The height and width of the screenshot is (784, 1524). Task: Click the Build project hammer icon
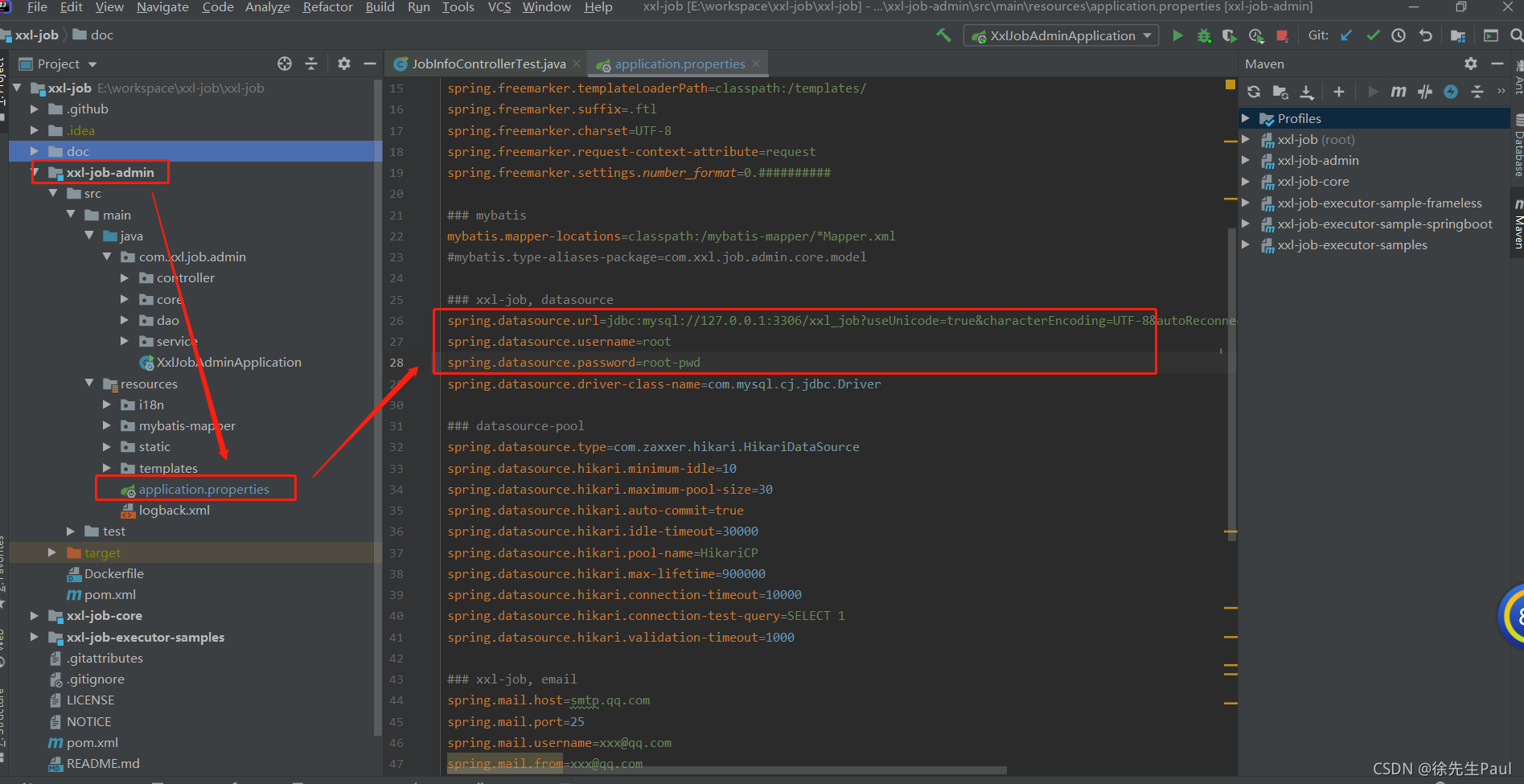point(943,35)
